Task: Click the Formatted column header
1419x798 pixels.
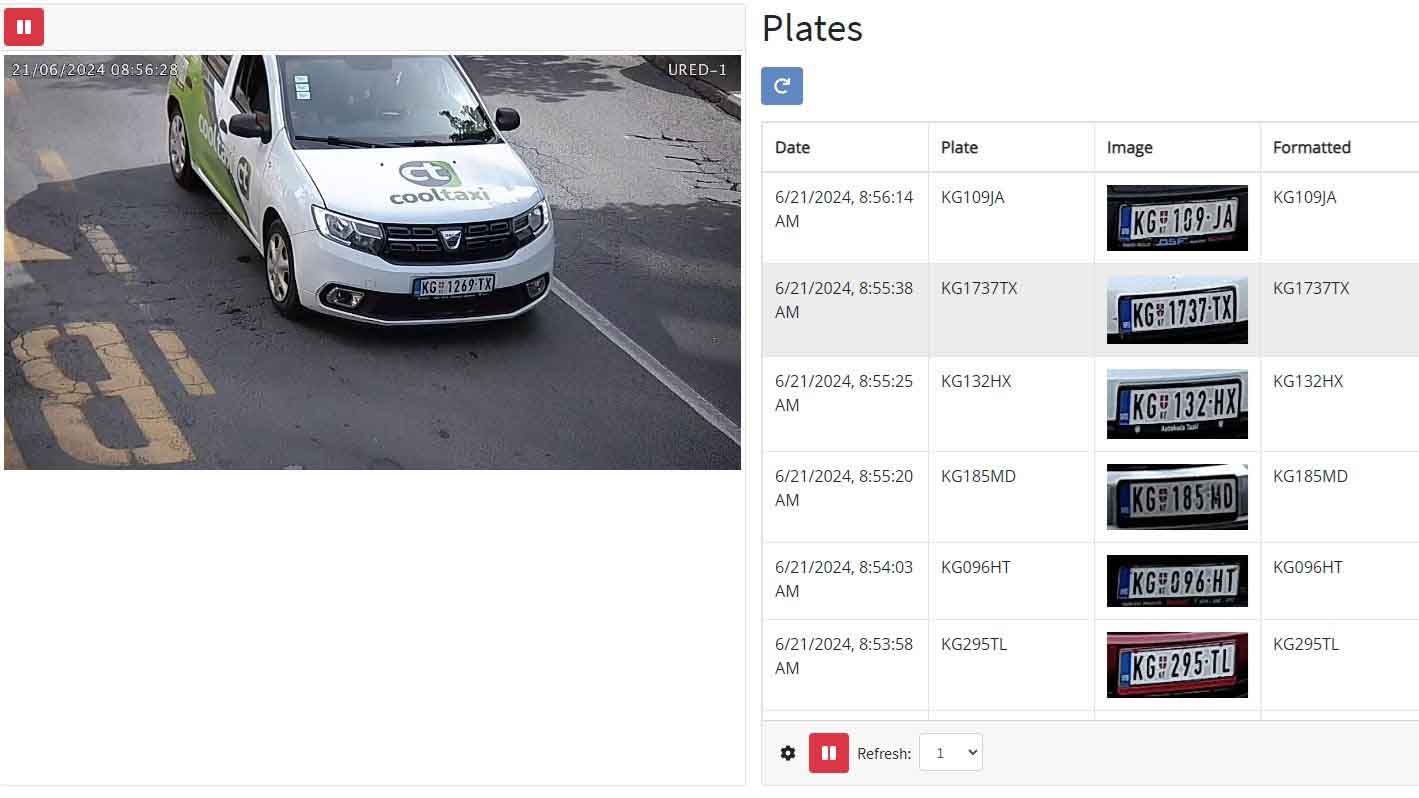Action: click(x=1312, y=147)
